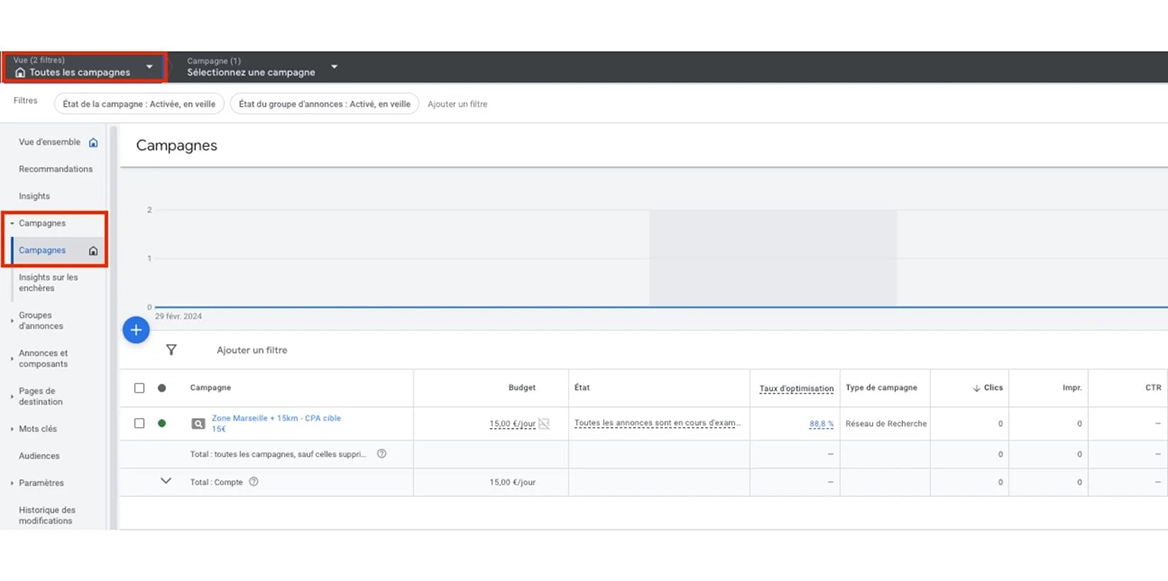Click the Zone Marseille + 15km campaign link
Screen dimensions: 1168x581
tap(276, 423)
